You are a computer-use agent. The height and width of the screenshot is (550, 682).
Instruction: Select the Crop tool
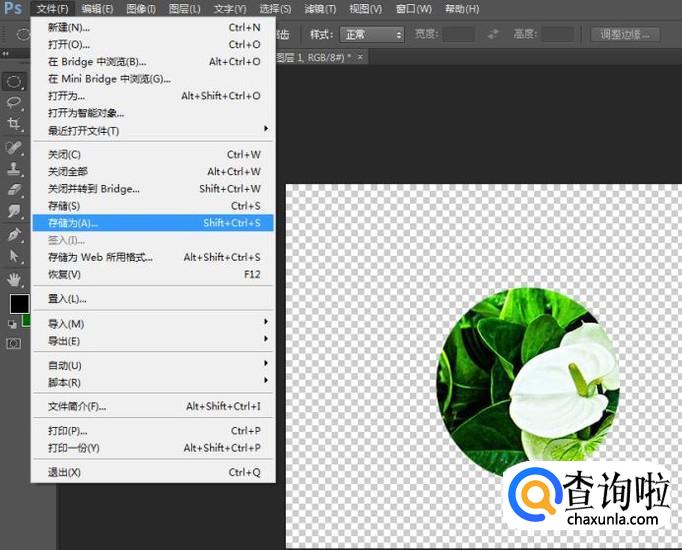[x=15, y=124]
